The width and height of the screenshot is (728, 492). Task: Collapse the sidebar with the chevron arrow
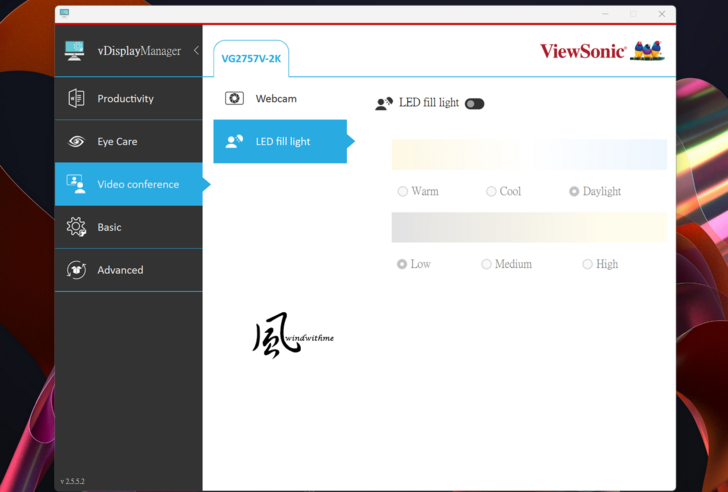196,50
